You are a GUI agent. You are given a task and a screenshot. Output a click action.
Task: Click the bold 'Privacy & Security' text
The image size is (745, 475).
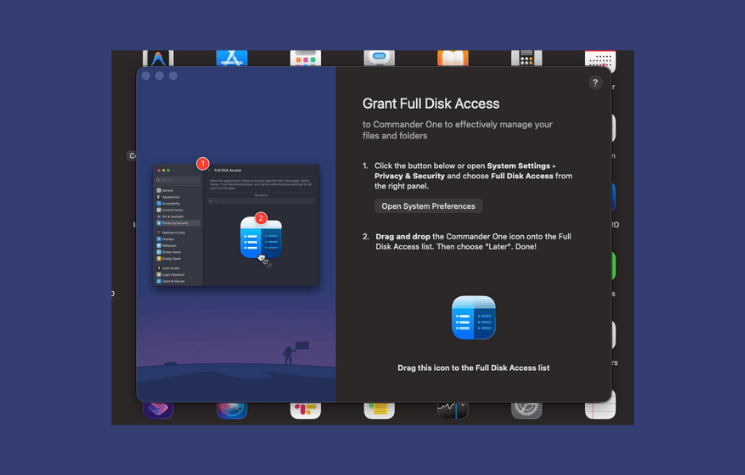(410, 176)
